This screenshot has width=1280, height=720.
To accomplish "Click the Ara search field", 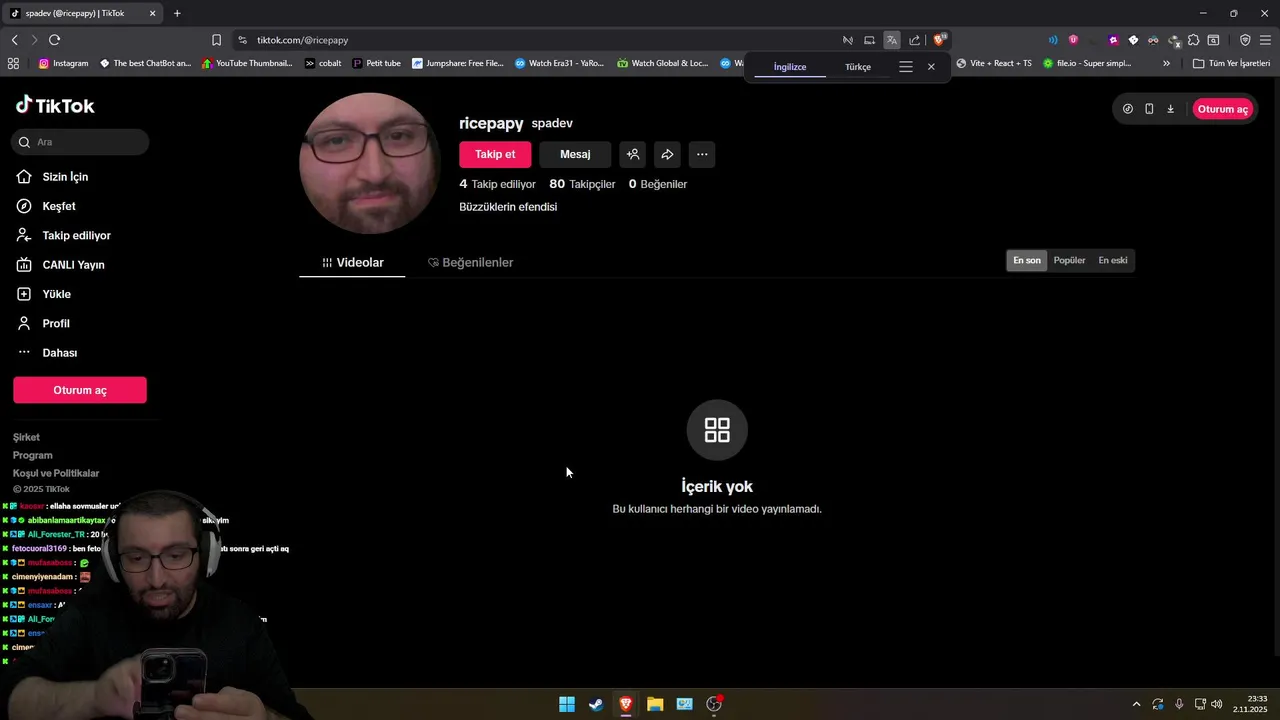I will tap(80, 142).
